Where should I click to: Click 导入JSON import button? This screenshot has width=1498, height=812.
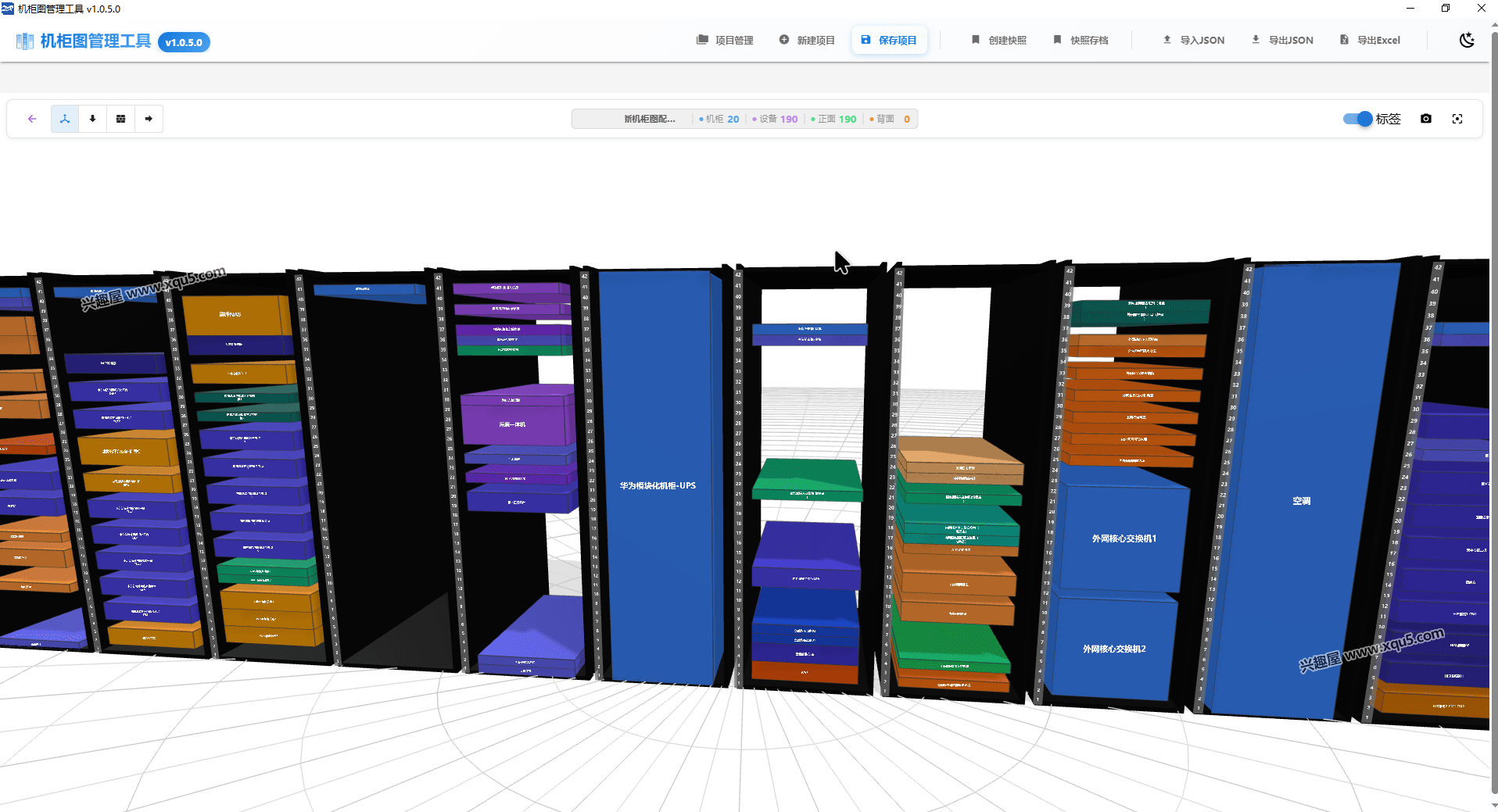point(1194,40)
